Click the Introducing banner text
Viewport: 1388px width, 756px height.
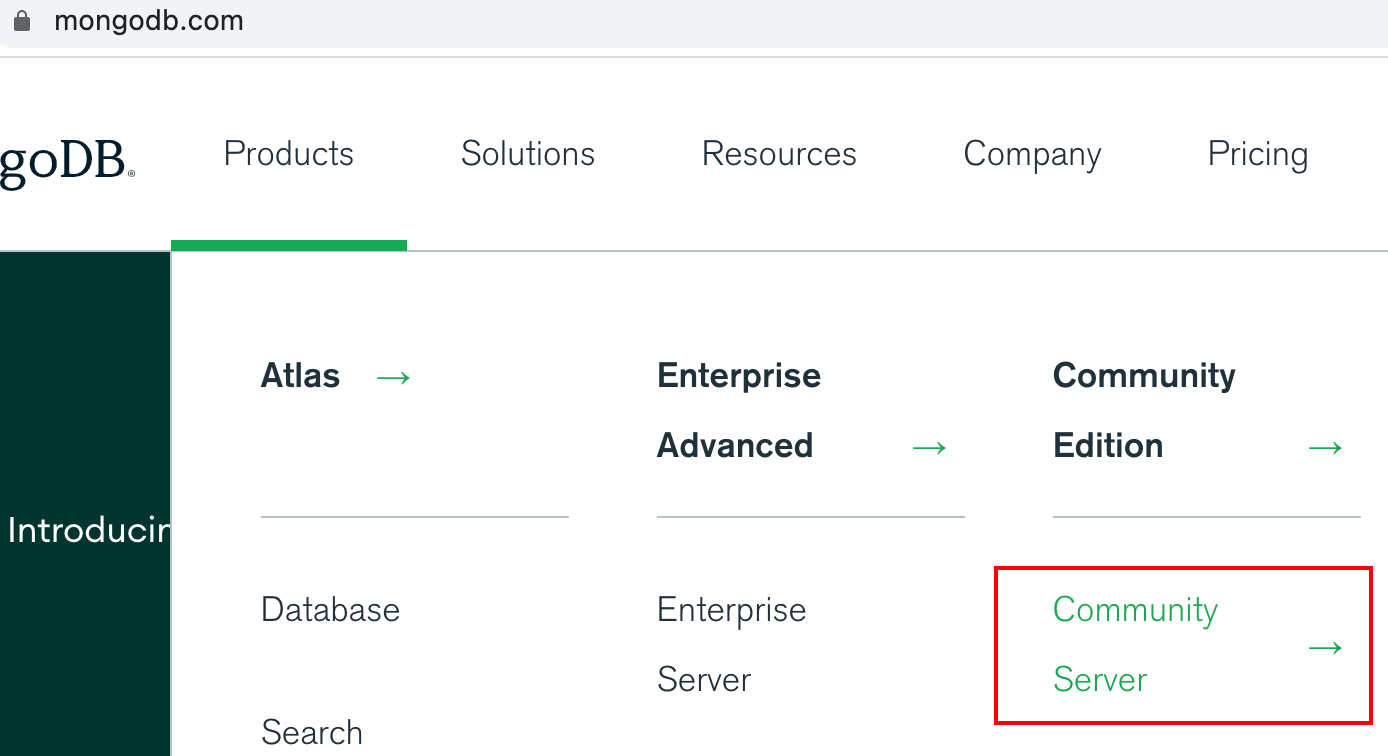pyautogui.click(x=88, y=531)
